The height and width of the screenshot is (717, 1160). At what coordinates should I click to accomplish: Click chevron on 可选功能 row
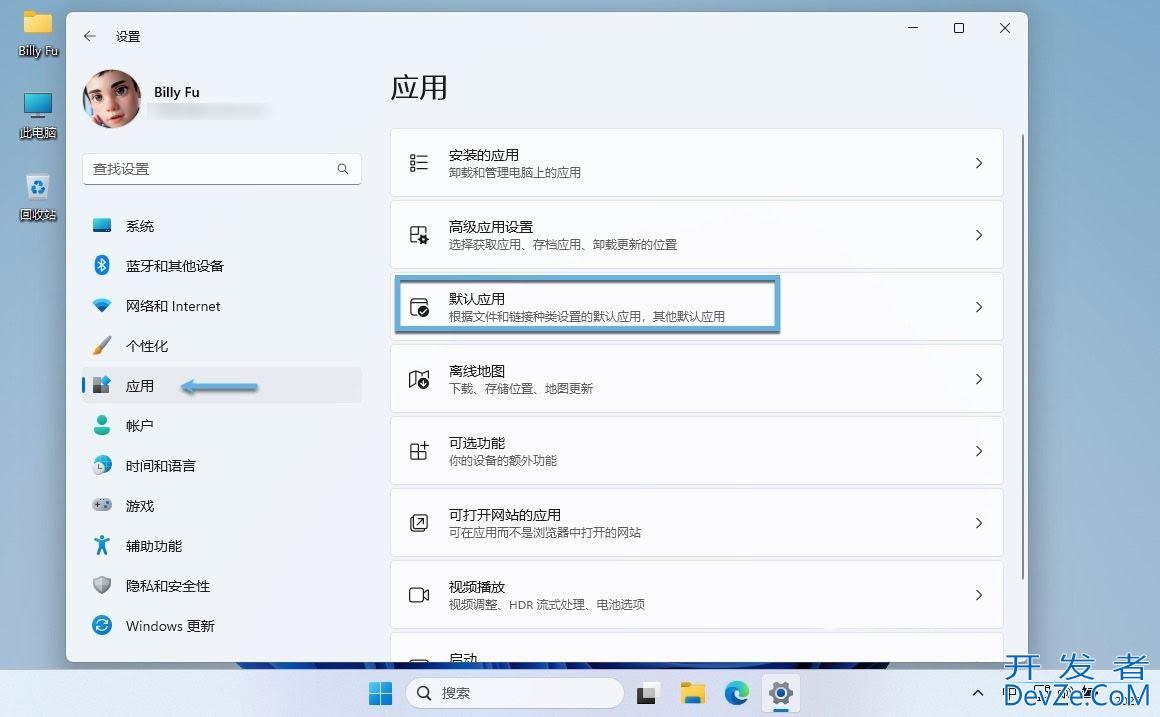979,451
